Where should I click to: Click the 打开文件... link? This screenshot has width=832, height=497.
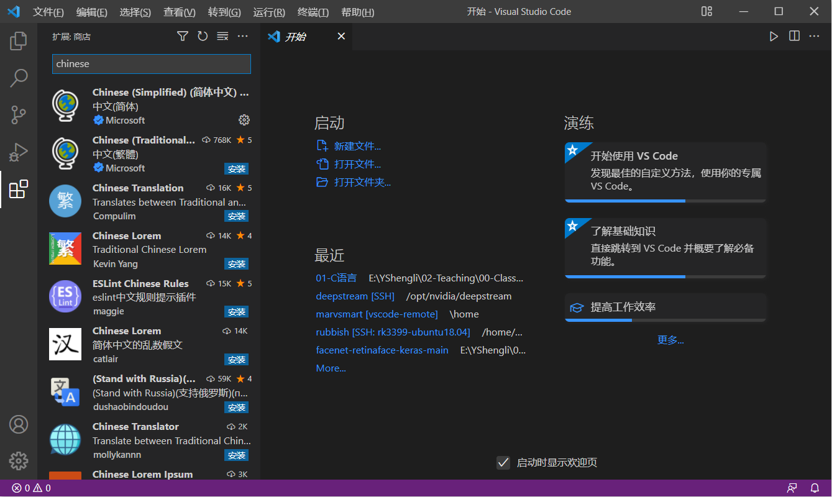pos(357,164)
